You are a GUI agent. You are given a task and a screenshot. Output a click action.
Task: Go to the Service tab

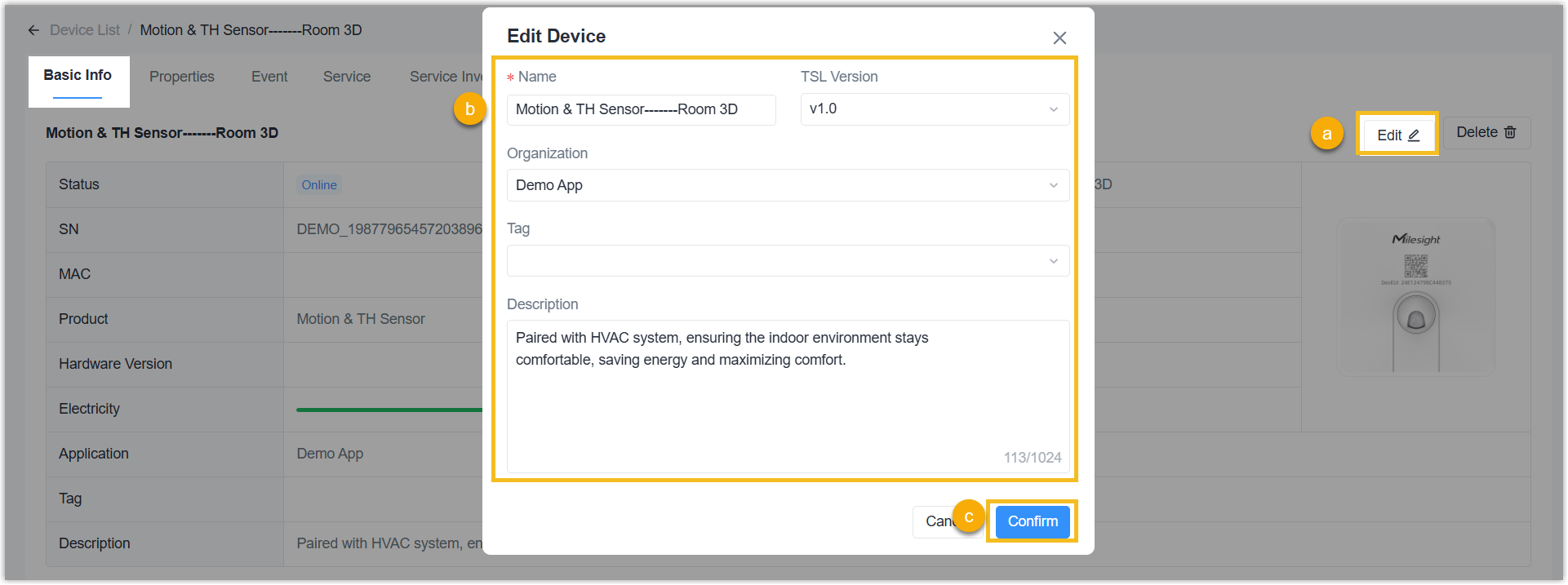347,77
